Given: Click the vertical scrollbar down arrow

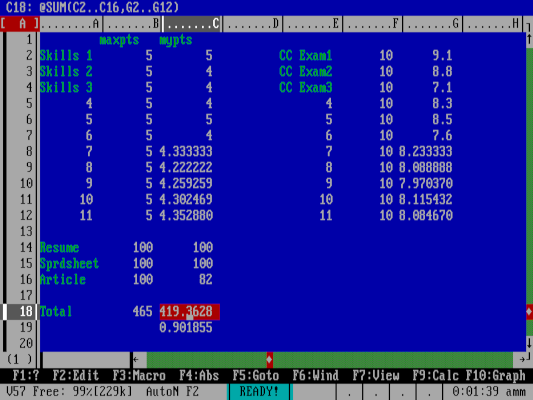Looking at the screenshot, I should 529,343.
